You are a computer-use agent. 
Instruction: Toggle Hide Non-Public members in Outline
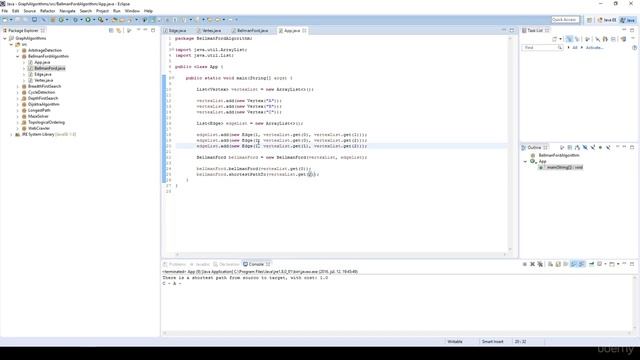coord(600,148)
